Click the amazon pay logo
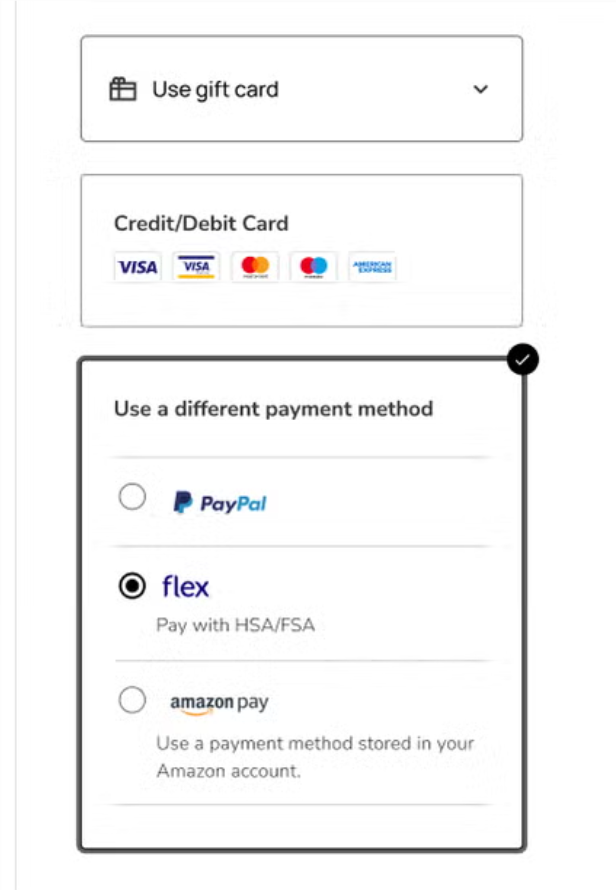 click(x=219, y=703)
